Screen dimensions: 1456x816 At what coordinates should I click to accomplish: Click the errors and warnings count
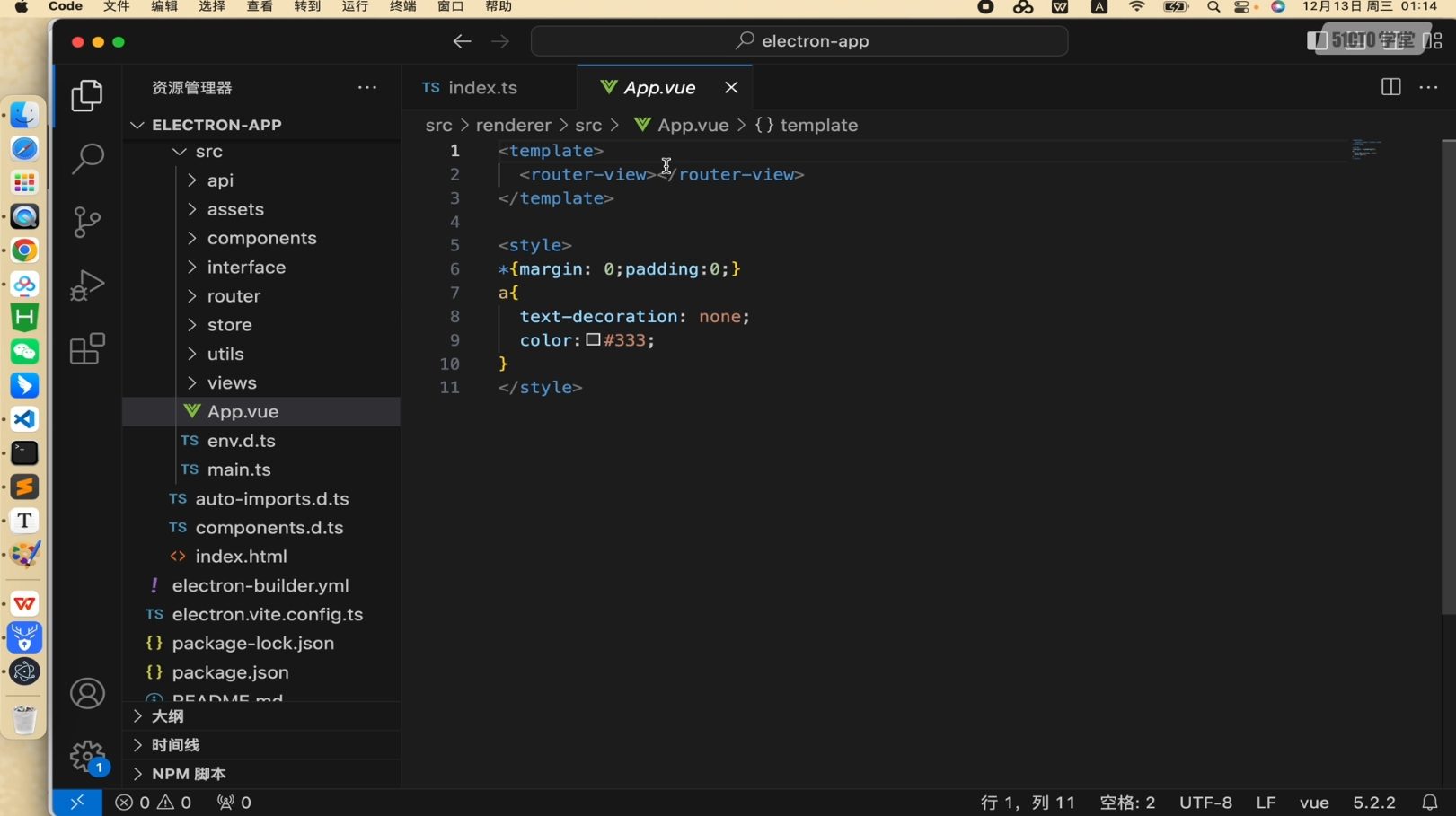tap(154, 803)
